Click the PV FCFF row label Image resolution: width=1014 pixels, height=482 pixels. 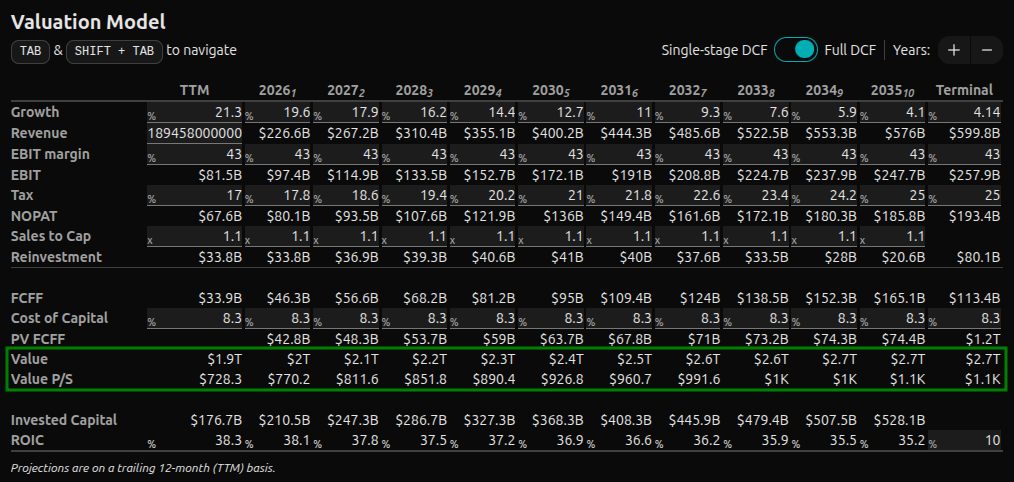38,338
